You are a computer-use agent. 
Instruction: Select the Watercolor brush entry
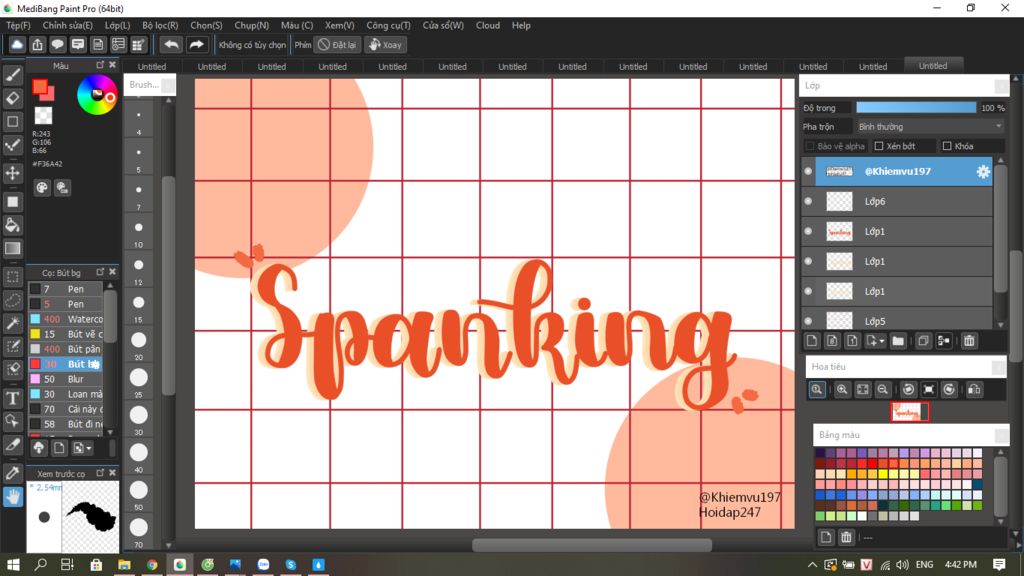coord(65,319)
